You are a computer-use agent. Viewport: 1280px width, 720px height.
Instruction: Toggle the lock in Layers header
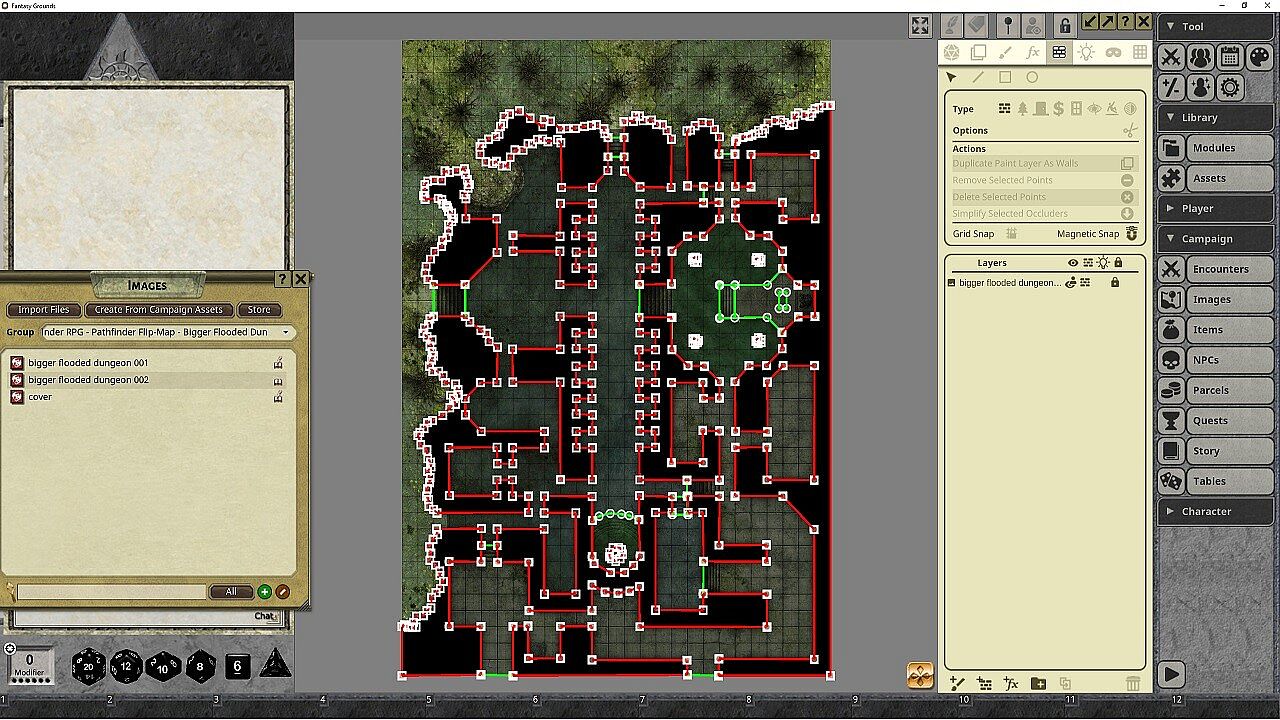click(1118, 263)
